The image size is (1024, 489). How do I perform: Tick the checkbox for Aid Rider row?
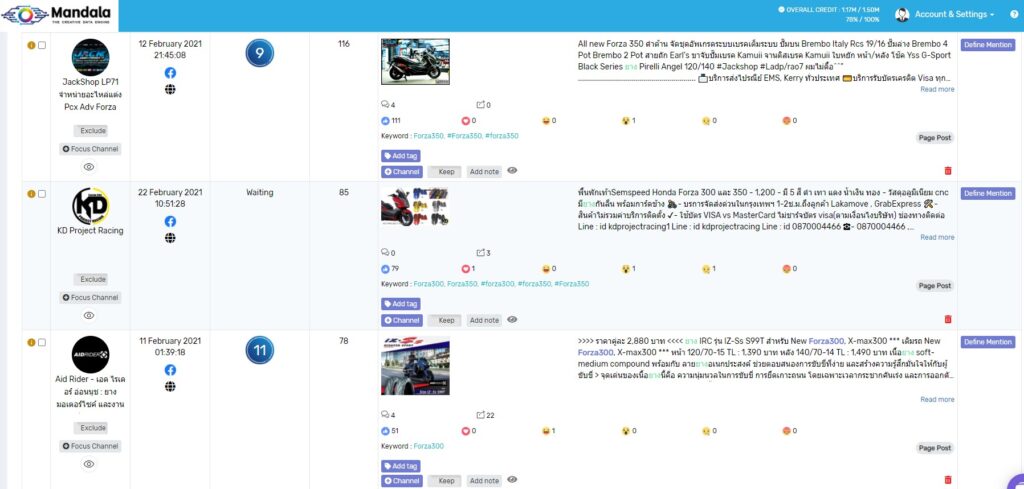coord(42,342)
